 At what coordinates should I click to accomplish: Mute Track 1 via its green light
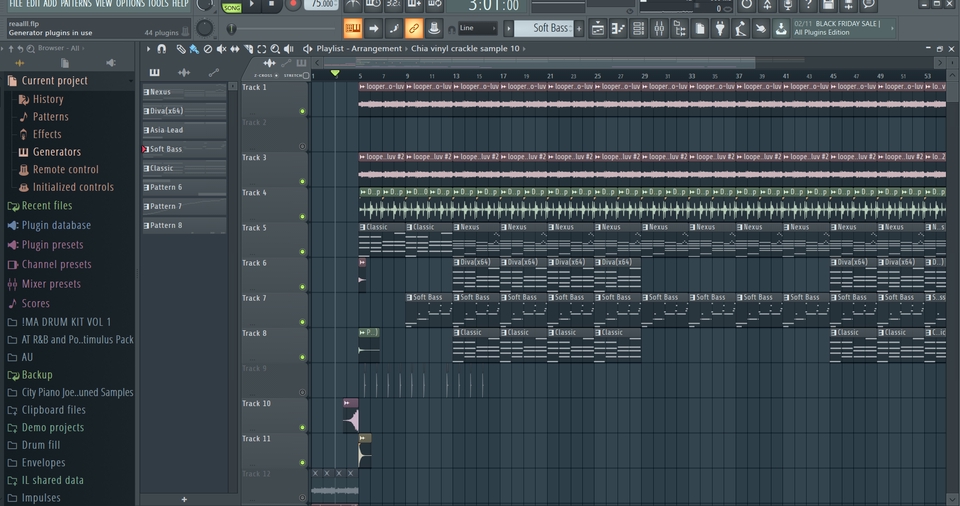click(x=302, y=111)
